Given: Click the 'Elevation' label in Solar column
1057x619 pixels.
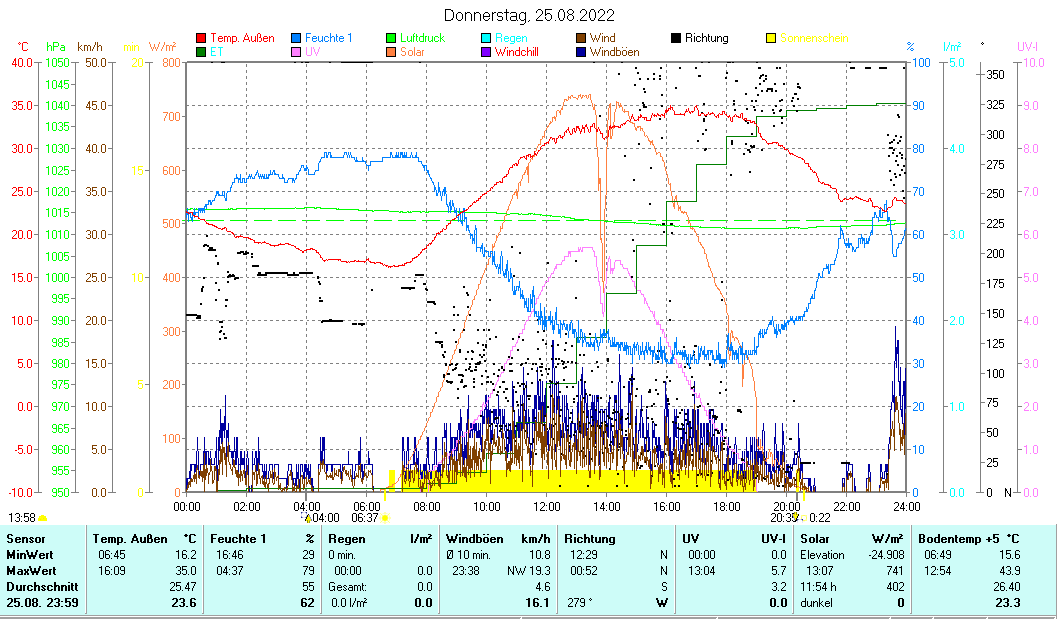Looking at the screenshot, I should (822, 555).
